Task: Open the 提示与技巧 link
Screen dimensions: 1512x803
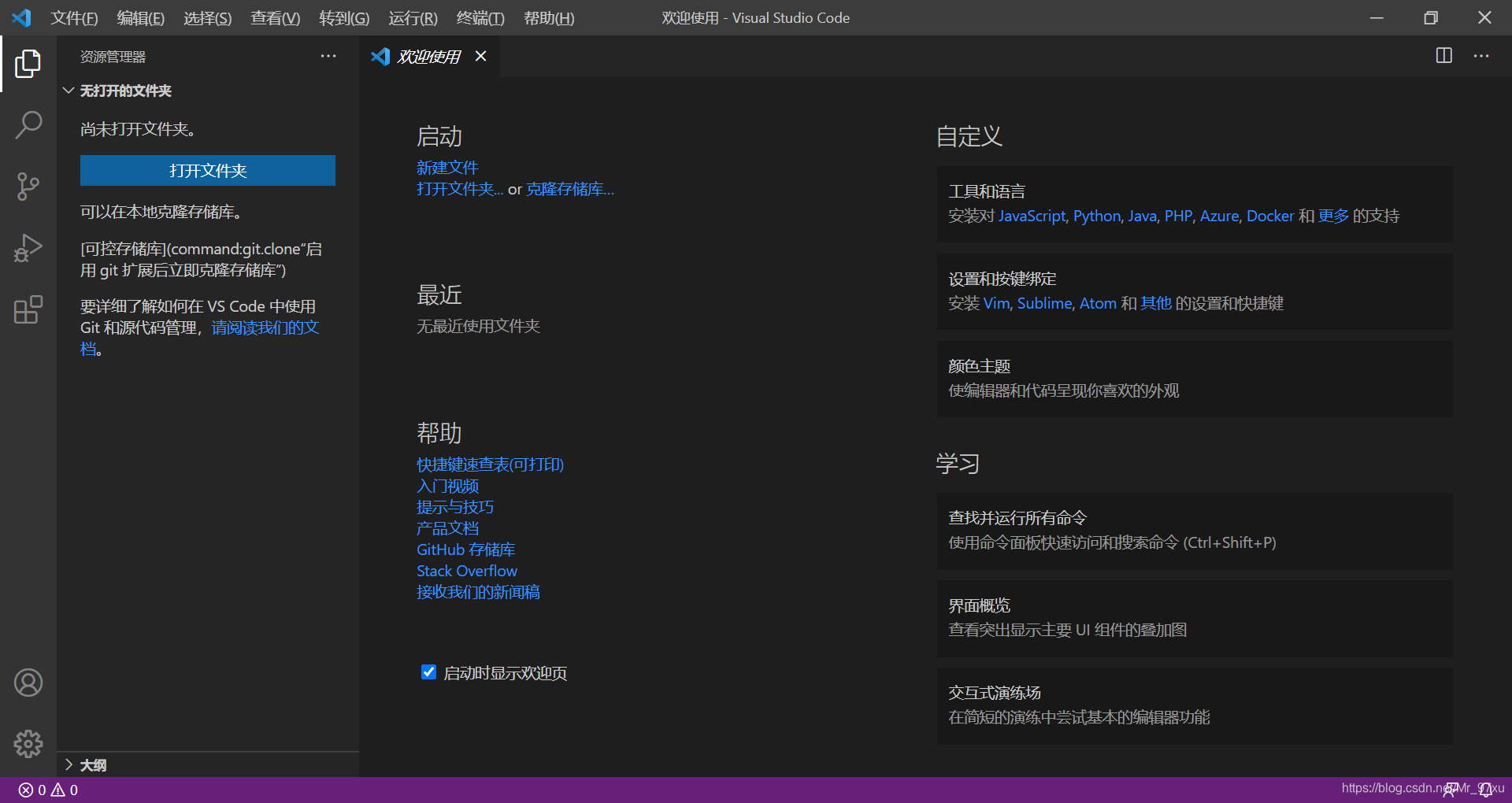Action: 455,507
